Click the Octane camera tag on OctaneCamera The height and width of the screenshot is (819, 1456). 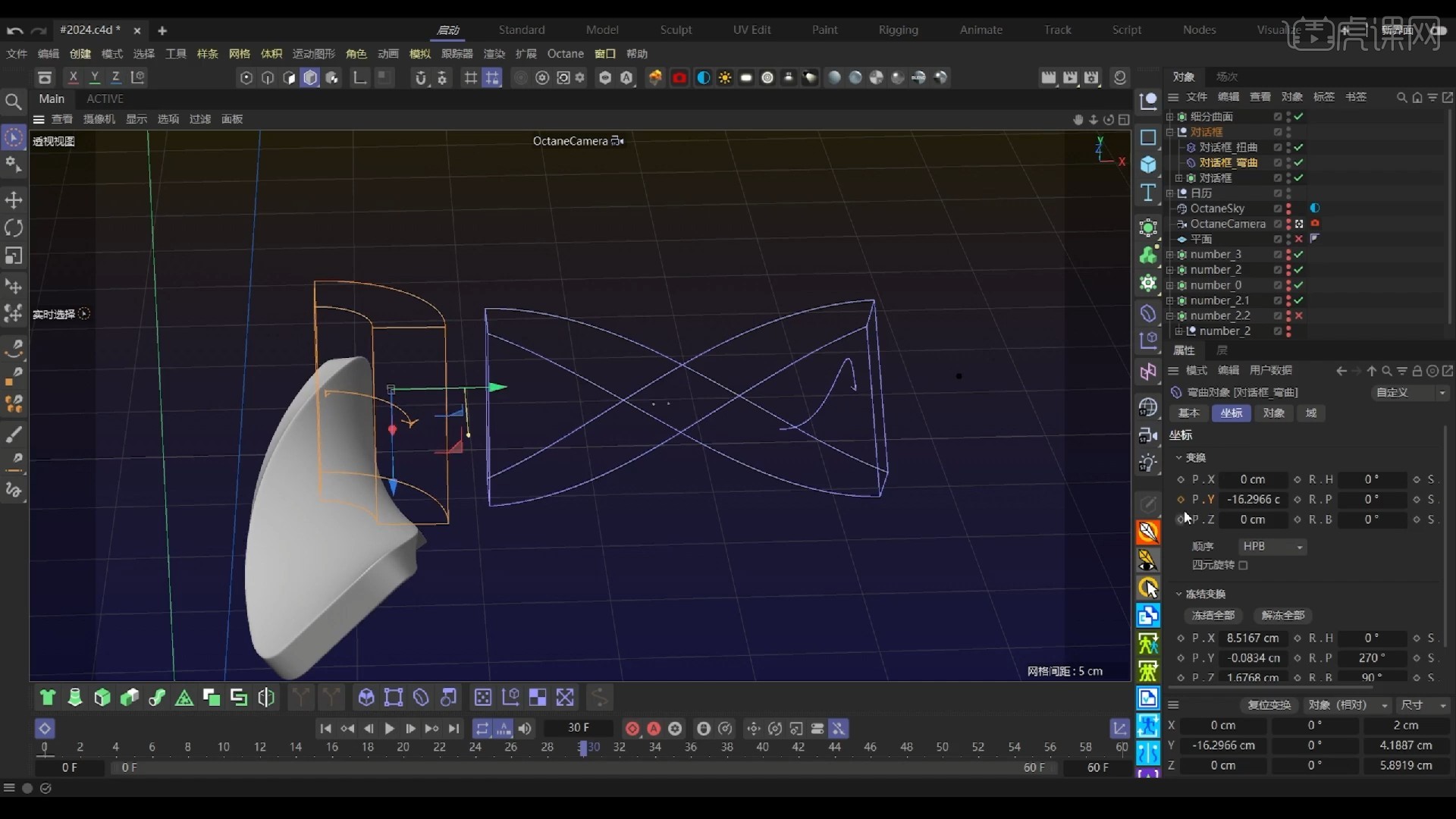(1315, 224)
